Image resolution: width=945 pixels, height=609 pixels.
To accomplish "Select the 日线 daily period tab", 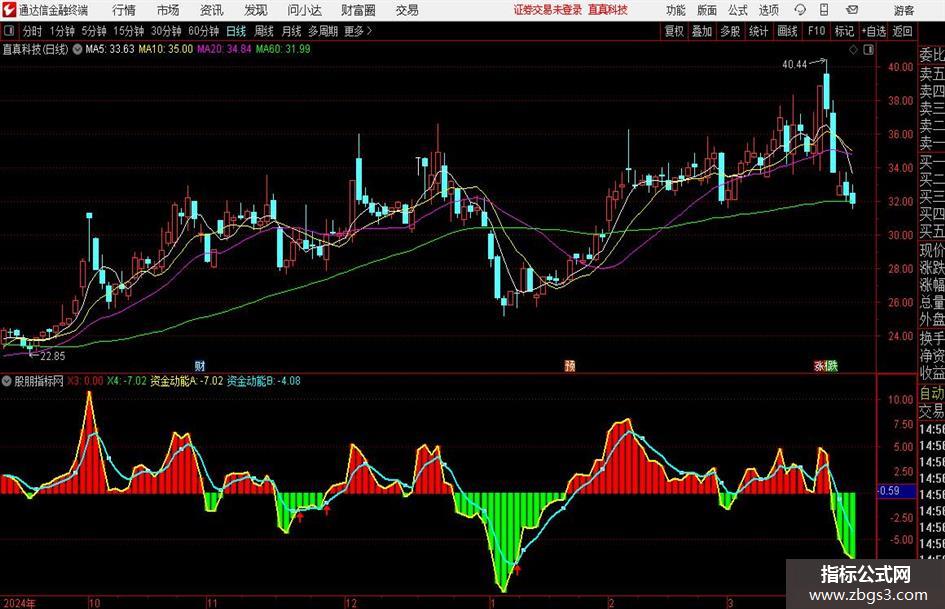I will coord(236,31).
